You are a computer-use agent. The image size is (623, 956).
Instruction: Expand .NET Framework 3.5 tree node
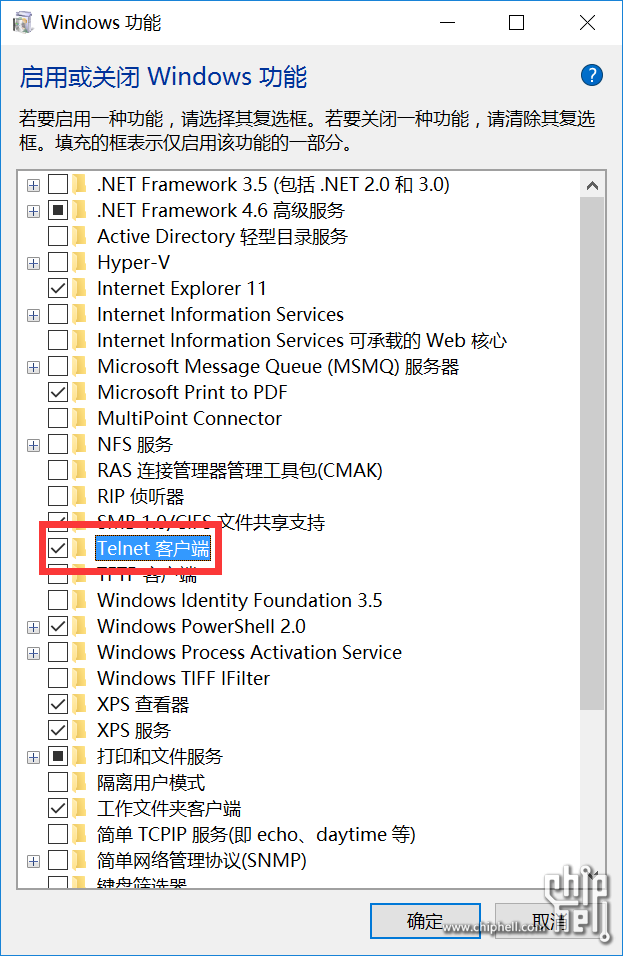point(34,185)
